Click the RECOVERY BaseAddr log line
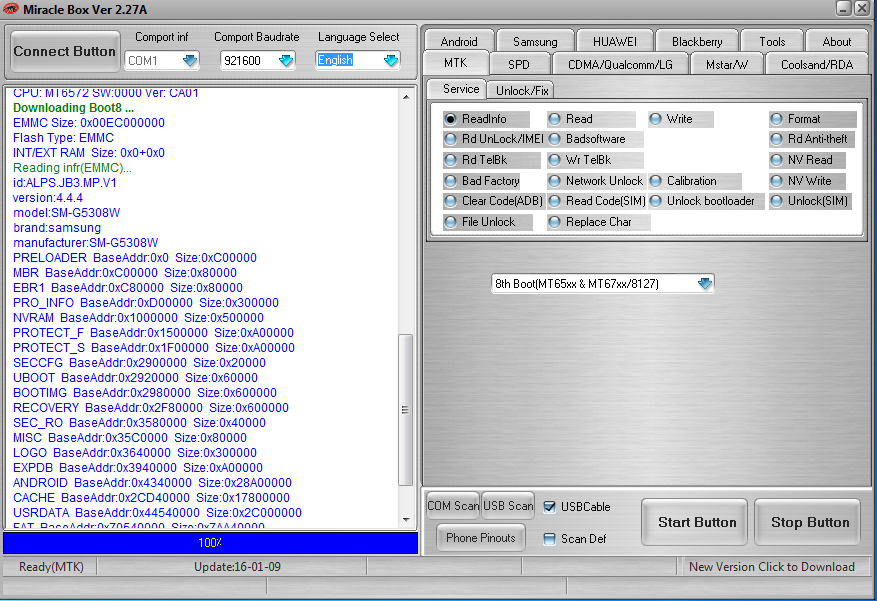This screenshot has width=877, height=601. coord(151,408)
